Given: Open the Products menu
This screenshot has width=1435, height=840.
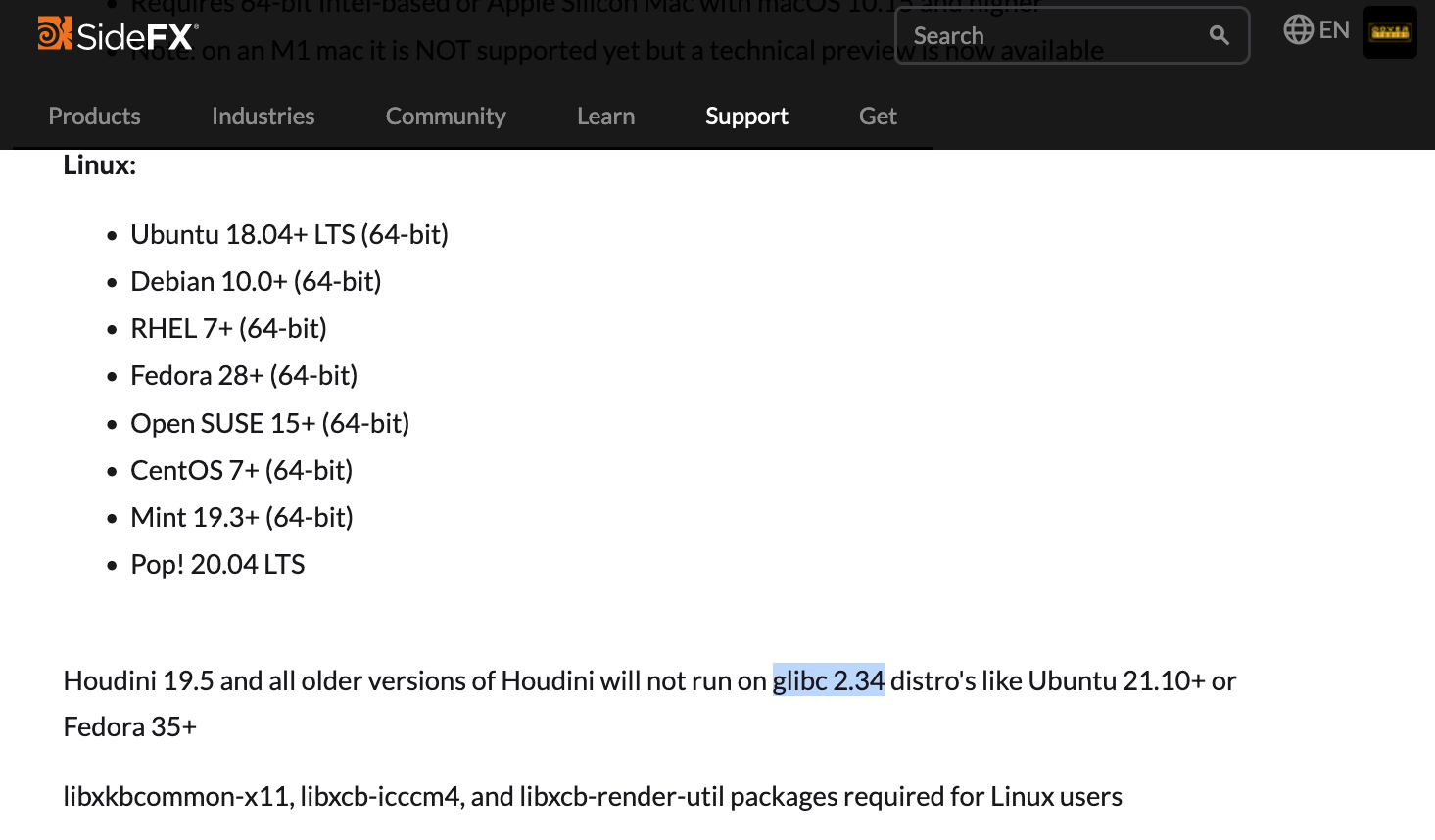Looking at the screenshot, I should pyautogui.click(x=94, y=116).
